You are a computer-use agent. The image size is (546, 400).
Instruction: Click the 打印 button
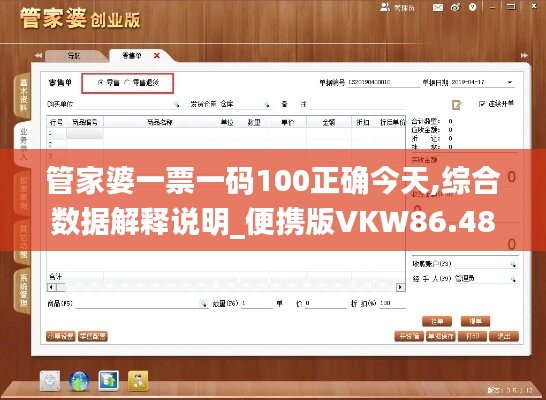(472, 336)
